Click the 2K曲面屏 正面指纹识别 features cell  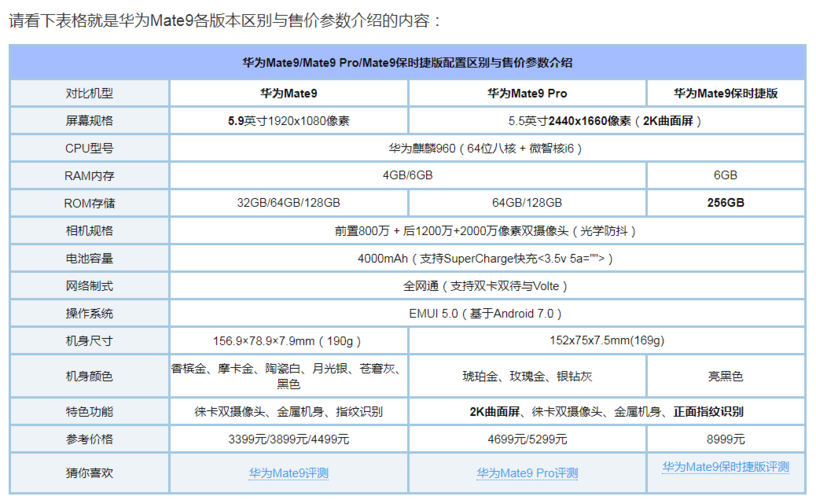tap(607, 412)
